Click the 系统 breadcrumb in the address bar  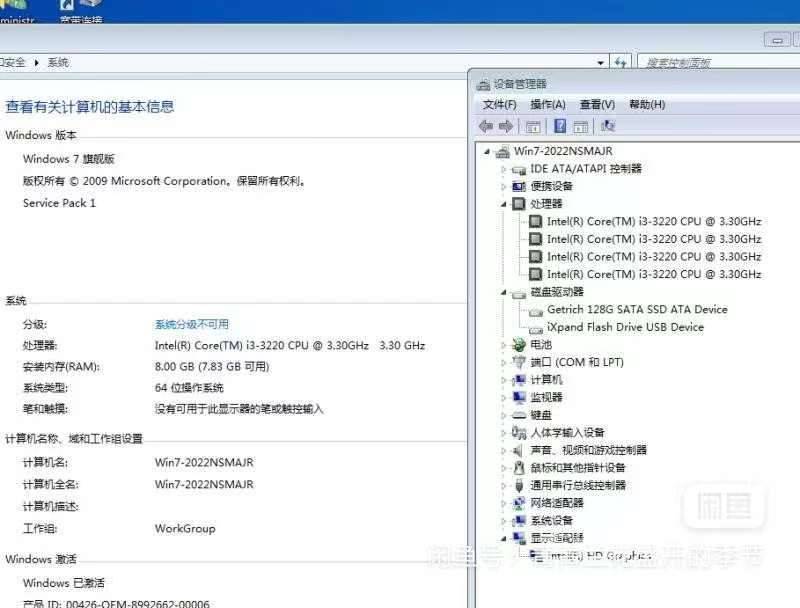coord(58,62)
